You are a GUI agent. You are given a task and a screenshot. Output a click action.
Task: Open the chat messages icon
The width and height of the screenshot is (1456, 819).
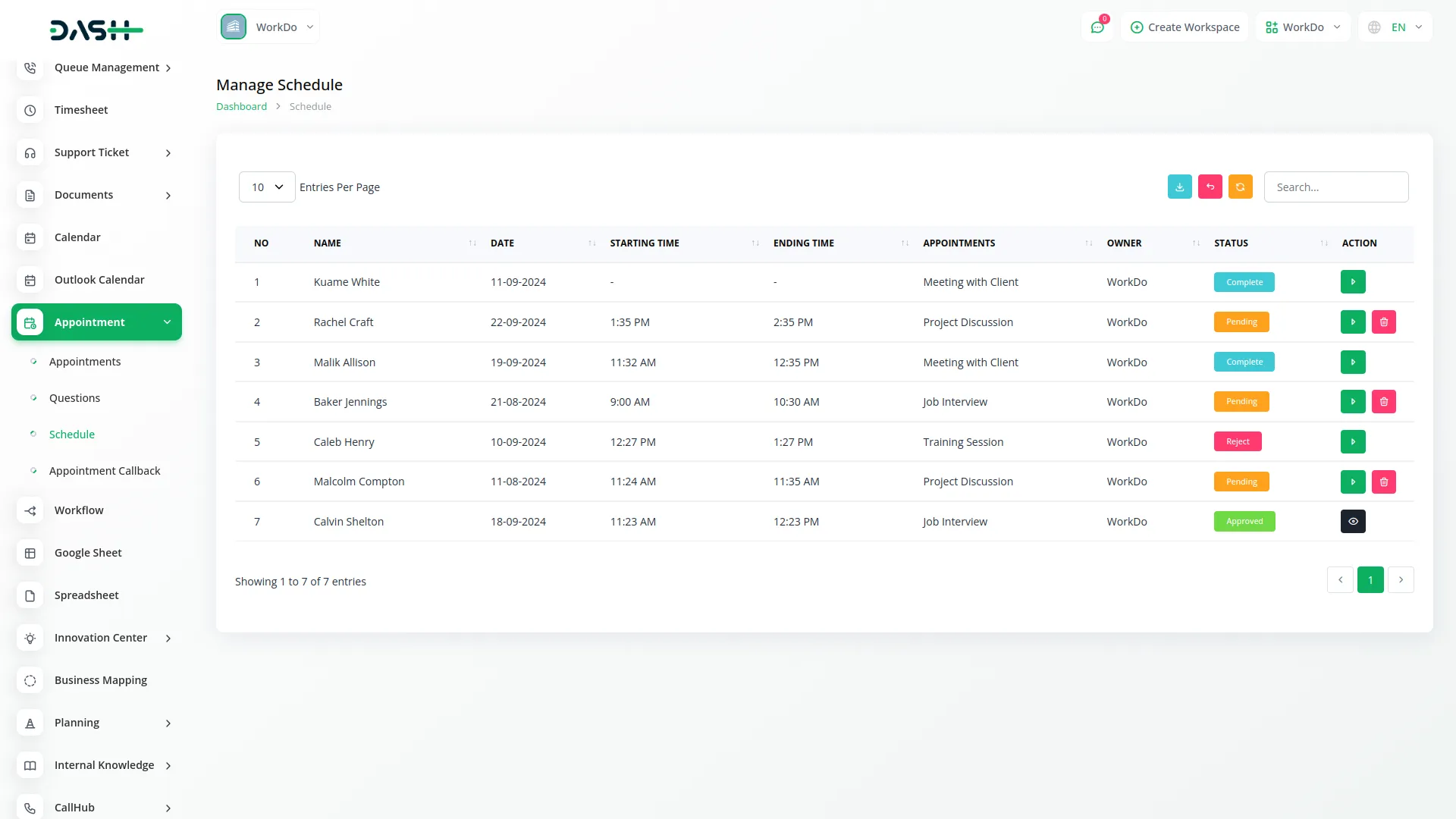click(1097, 27)
